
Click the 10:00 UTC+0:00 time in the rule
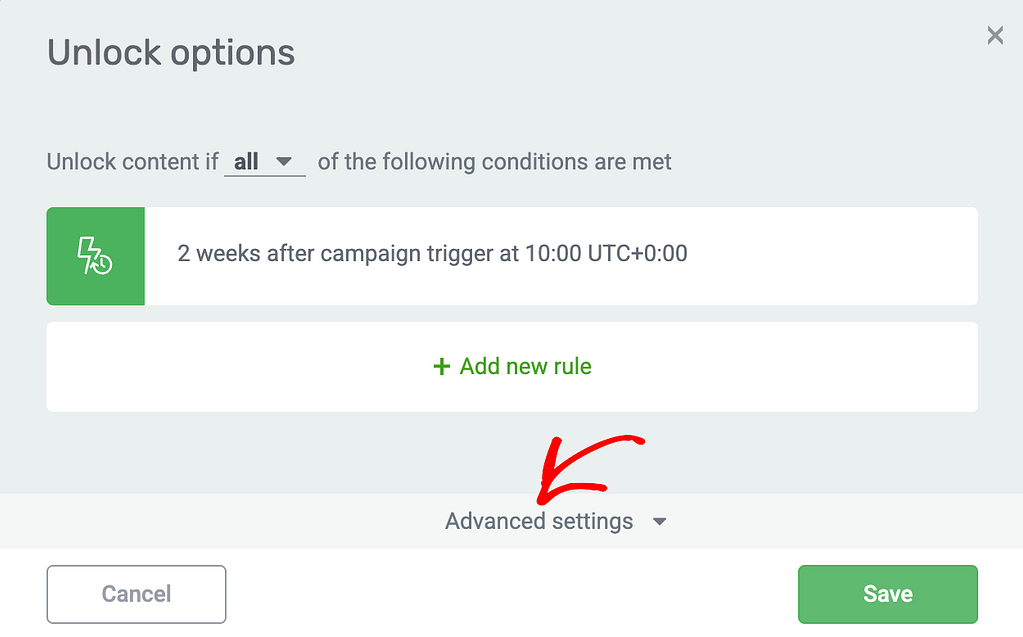(x=606, y=253)
